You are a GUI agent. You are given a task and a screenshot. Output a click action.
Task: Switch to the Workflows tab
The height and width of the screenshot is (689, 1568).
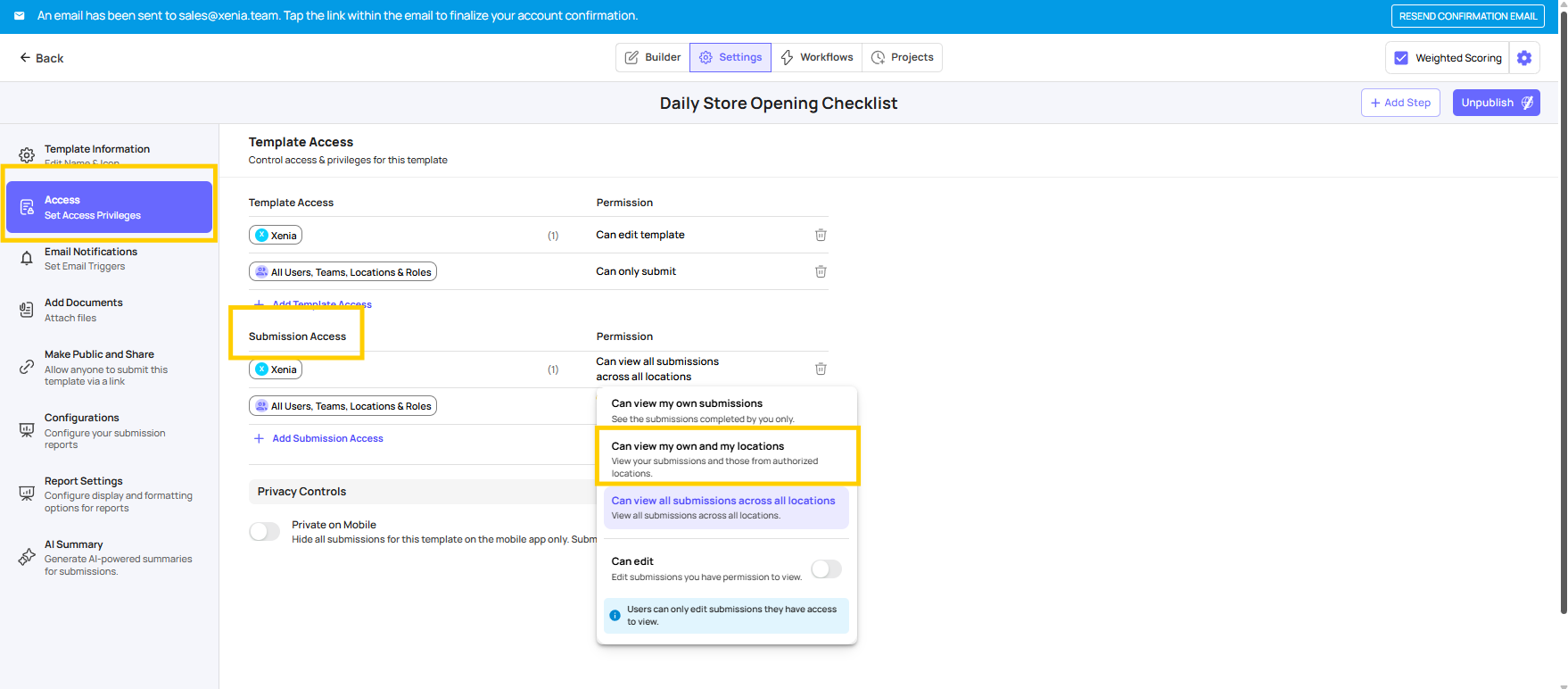tap(817, 57)
